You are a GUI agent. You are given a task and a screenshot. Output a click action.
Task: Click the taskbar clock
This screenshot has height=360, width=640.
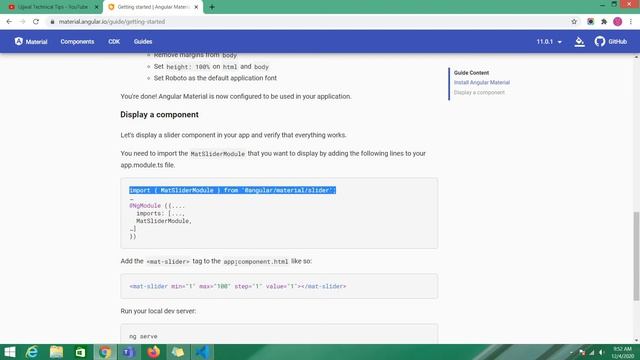click(622, 352)
